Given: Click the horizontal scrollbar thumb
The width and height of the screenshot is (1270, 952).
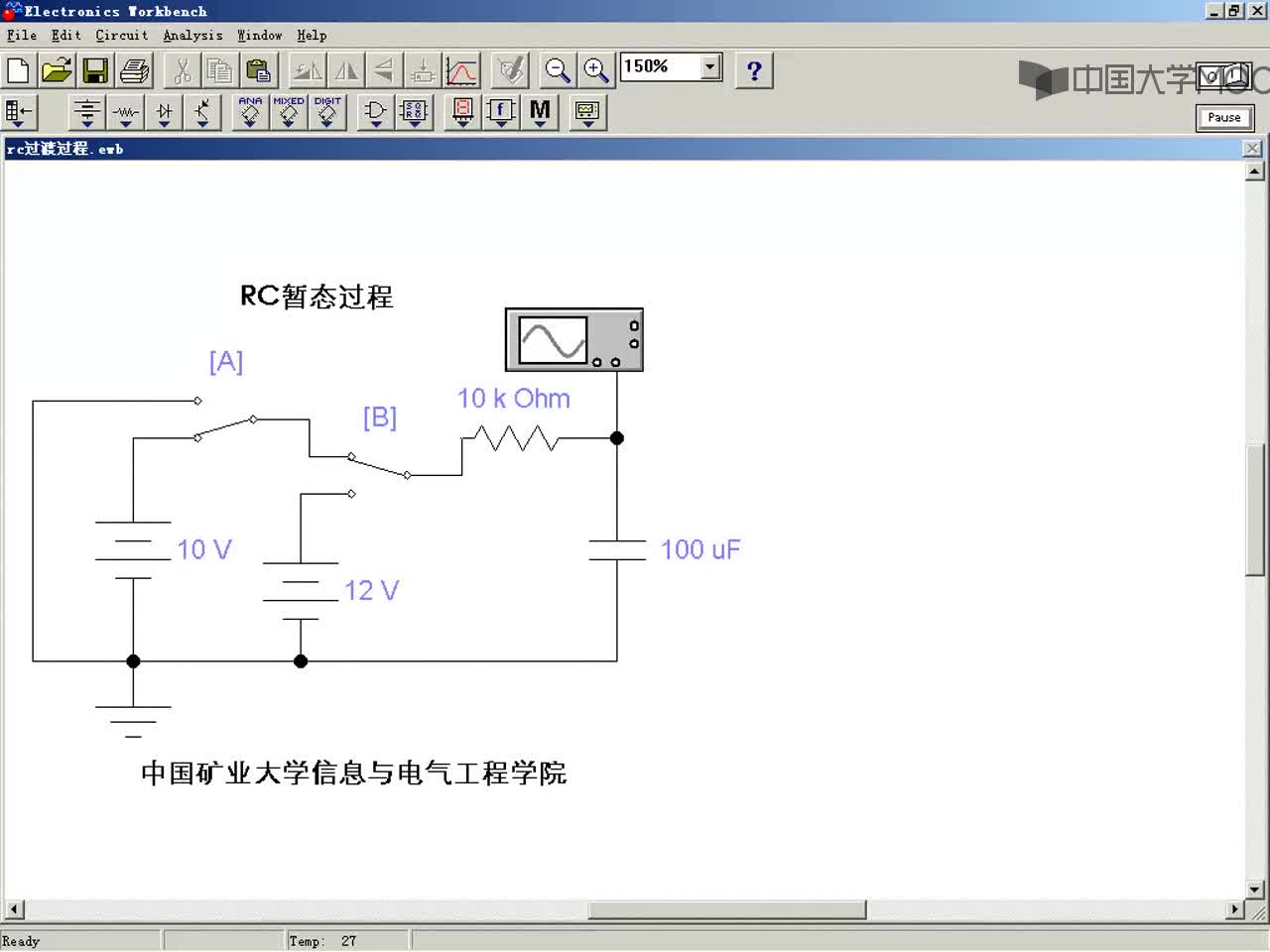Looking at the screenshot, I should click(727, 909).
